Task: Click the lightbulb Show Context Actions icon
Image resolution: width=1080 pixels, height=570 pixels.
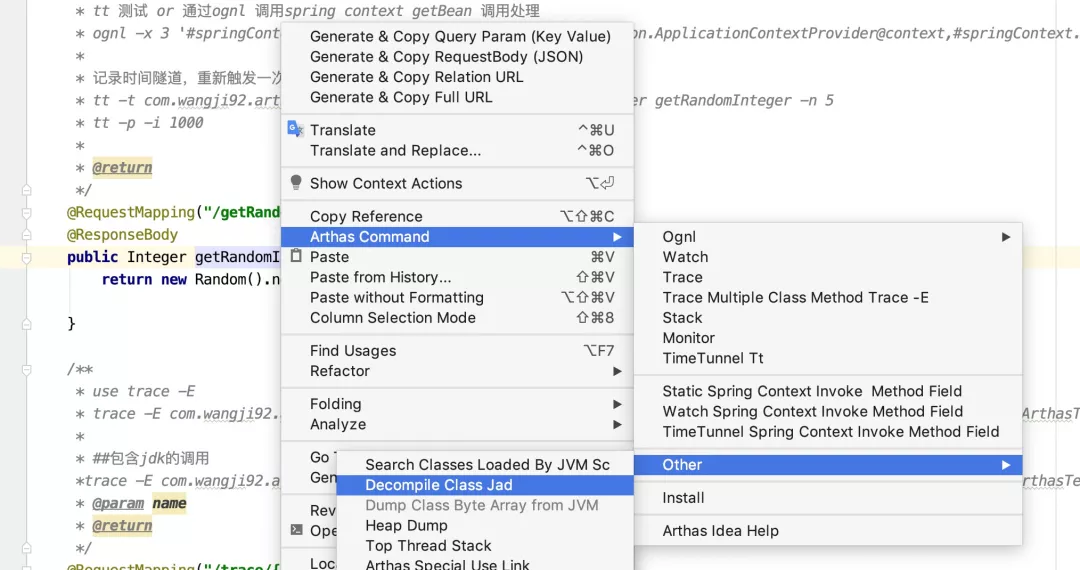Action: 295,182
